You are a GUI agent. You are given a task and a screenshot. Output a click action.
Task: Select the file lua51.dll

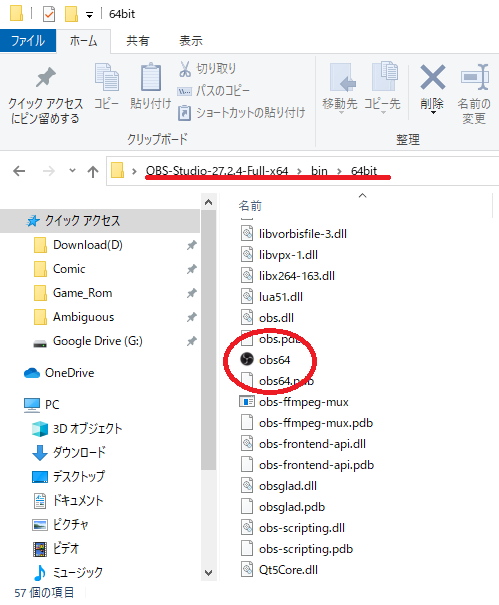click(272, 297)
